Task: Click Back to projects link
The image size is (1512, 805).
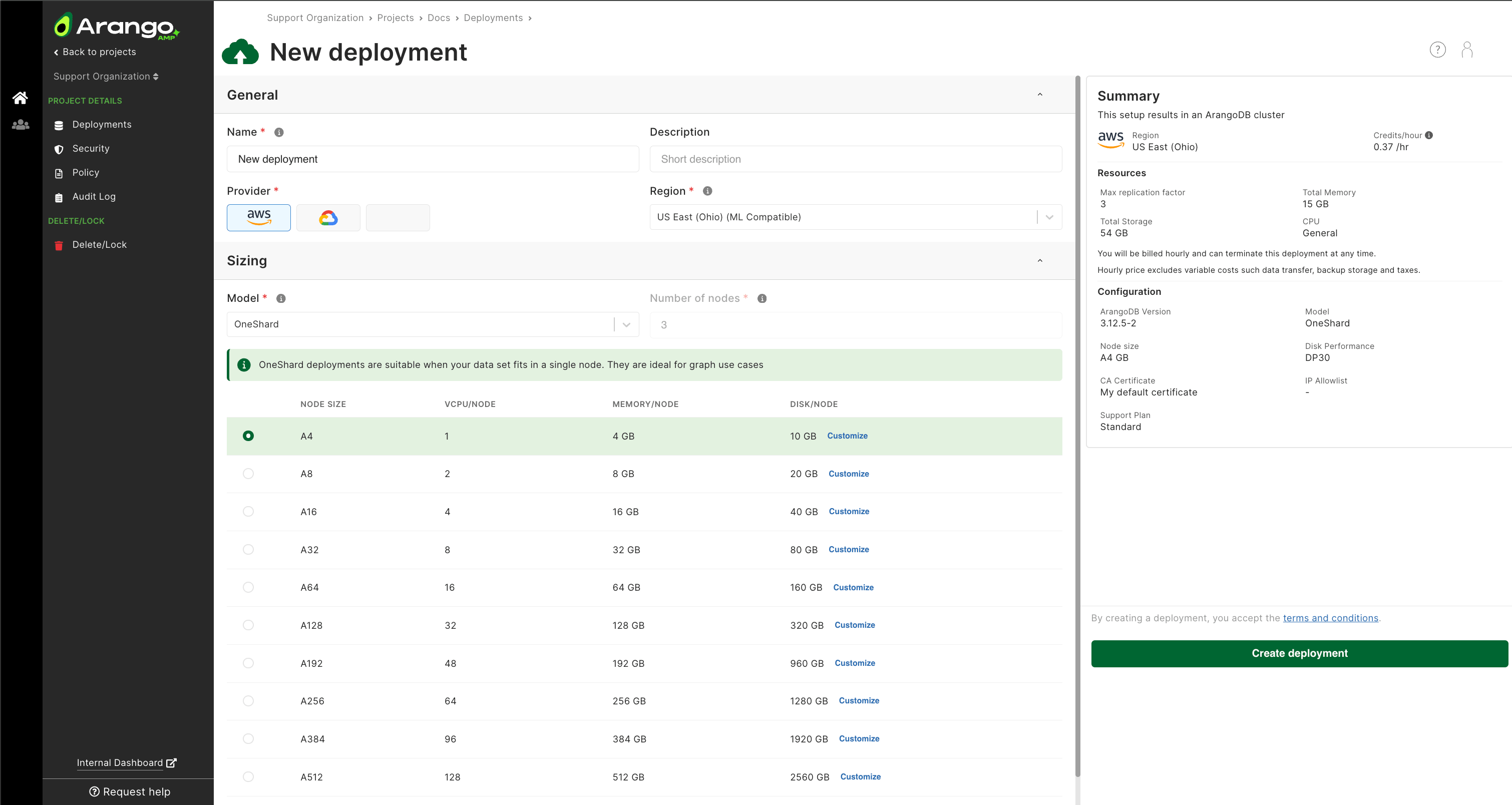Action: [95, 52]
